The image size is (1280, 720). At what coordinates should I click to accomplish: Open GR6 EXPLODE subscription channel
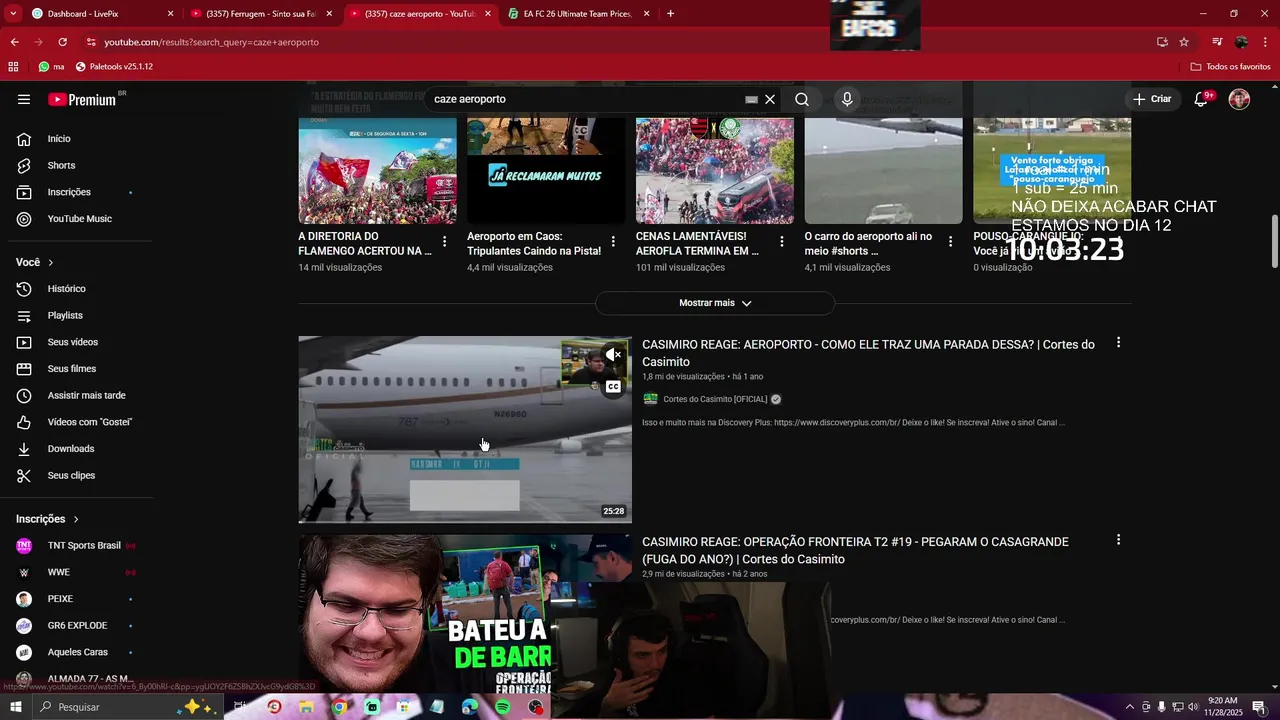click(77, 625)
